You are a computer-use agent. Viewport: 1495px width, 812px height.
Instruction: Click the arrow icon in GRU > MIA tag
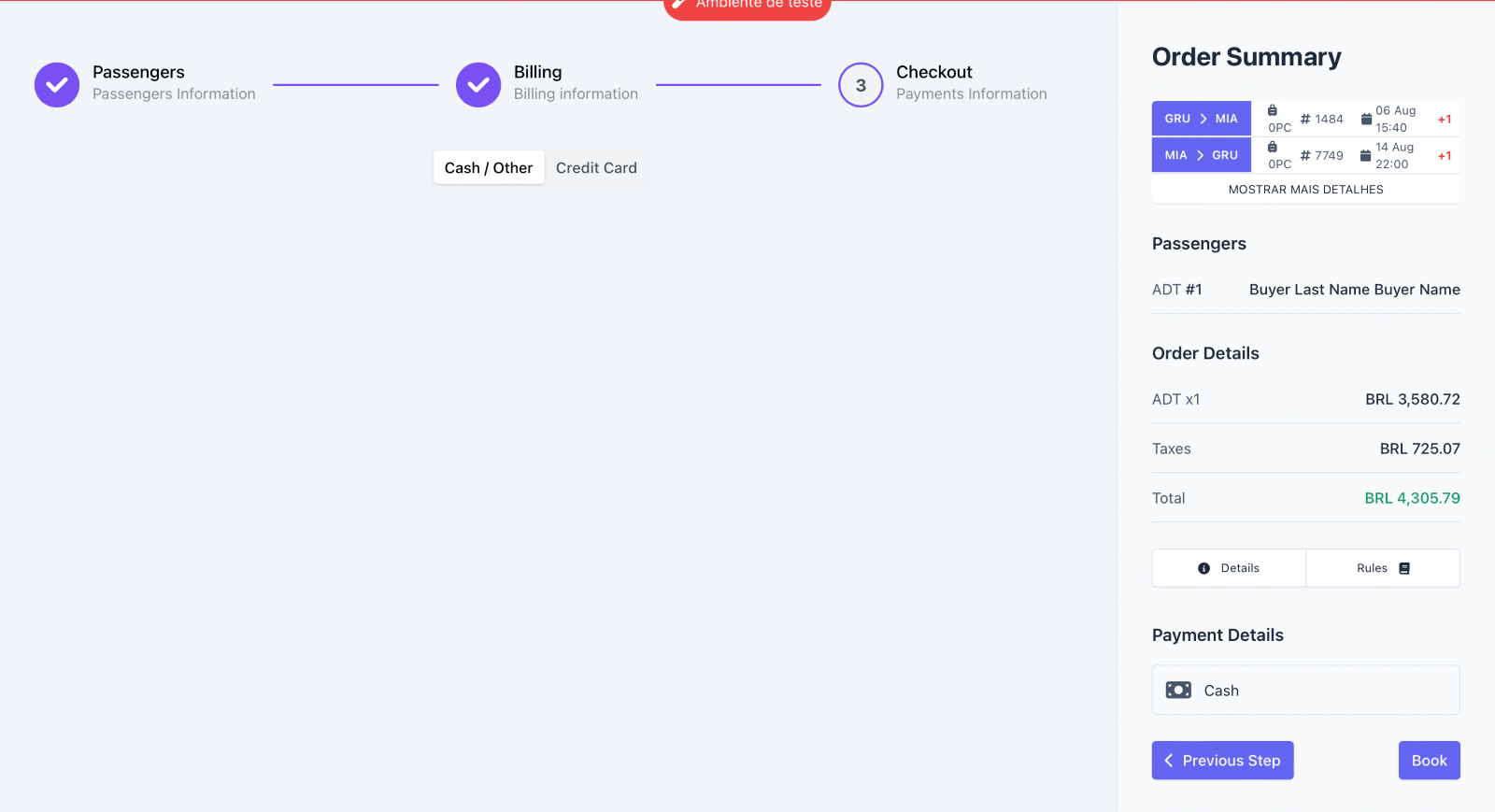(1203, 119)
